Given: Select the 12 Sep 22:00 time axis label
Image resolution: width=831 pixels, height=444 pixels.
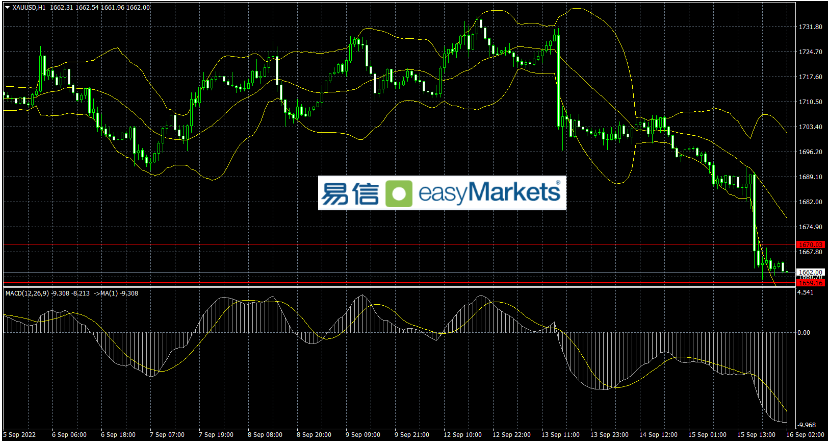Looking at the screenshot, I should (x=514, y=434).
